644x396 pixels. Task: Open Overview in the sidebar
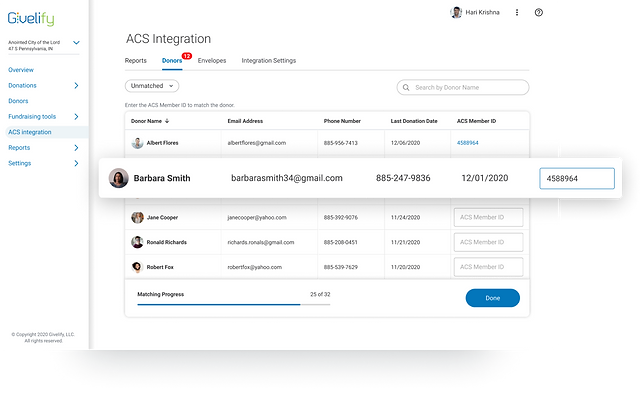point(21,70)
